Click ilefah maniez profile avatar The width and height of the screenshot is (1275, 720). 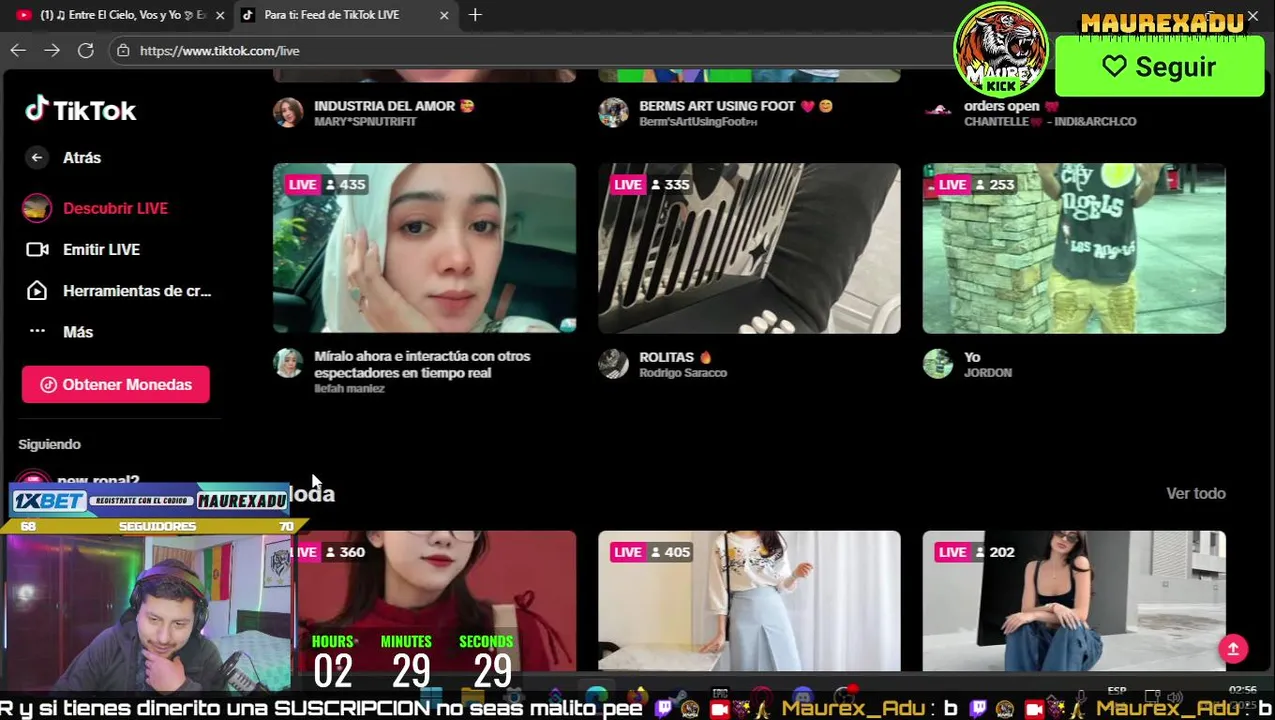288,363
